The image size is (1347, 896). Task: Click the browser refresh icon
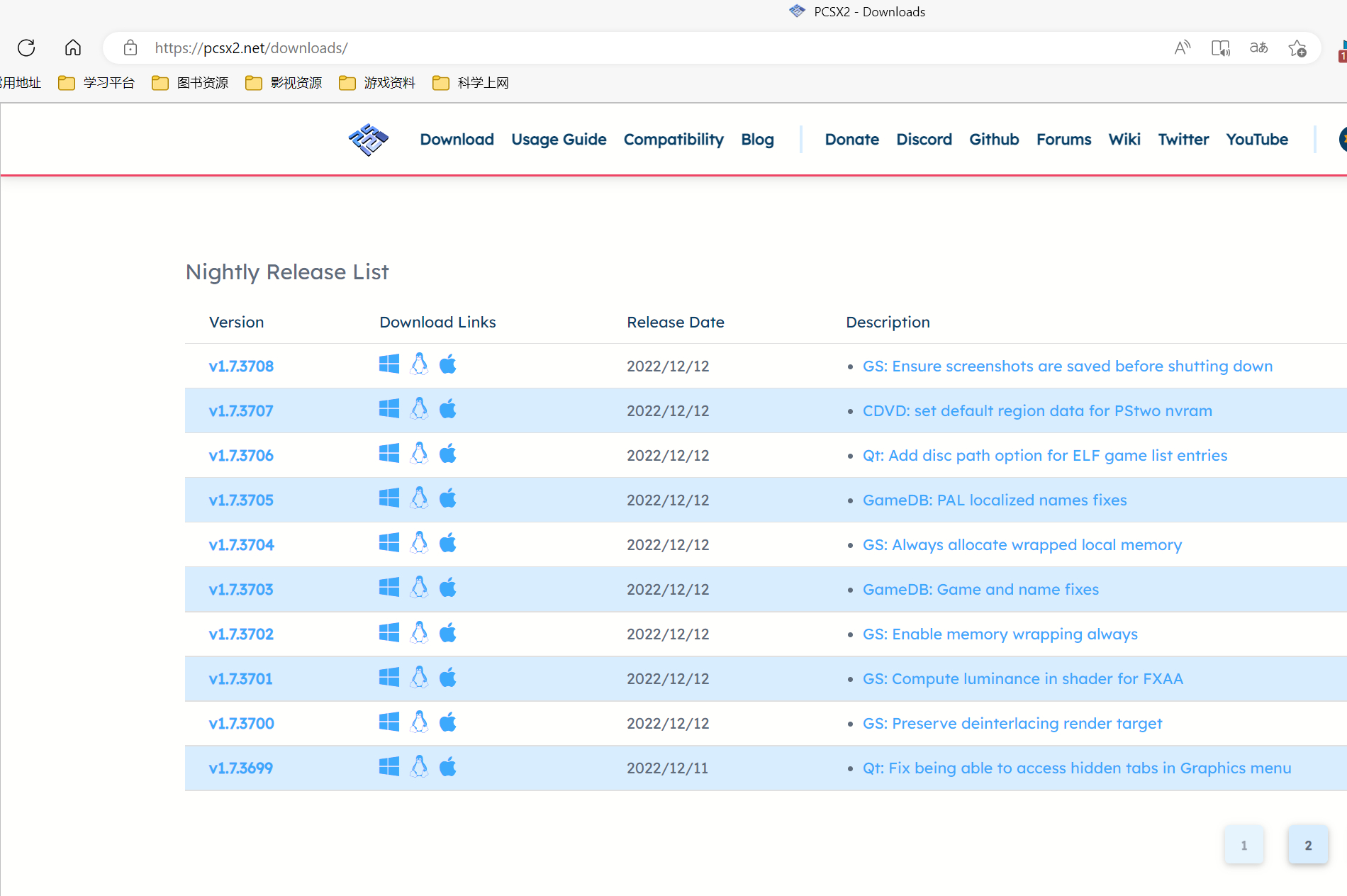click(x=26, y=47)
